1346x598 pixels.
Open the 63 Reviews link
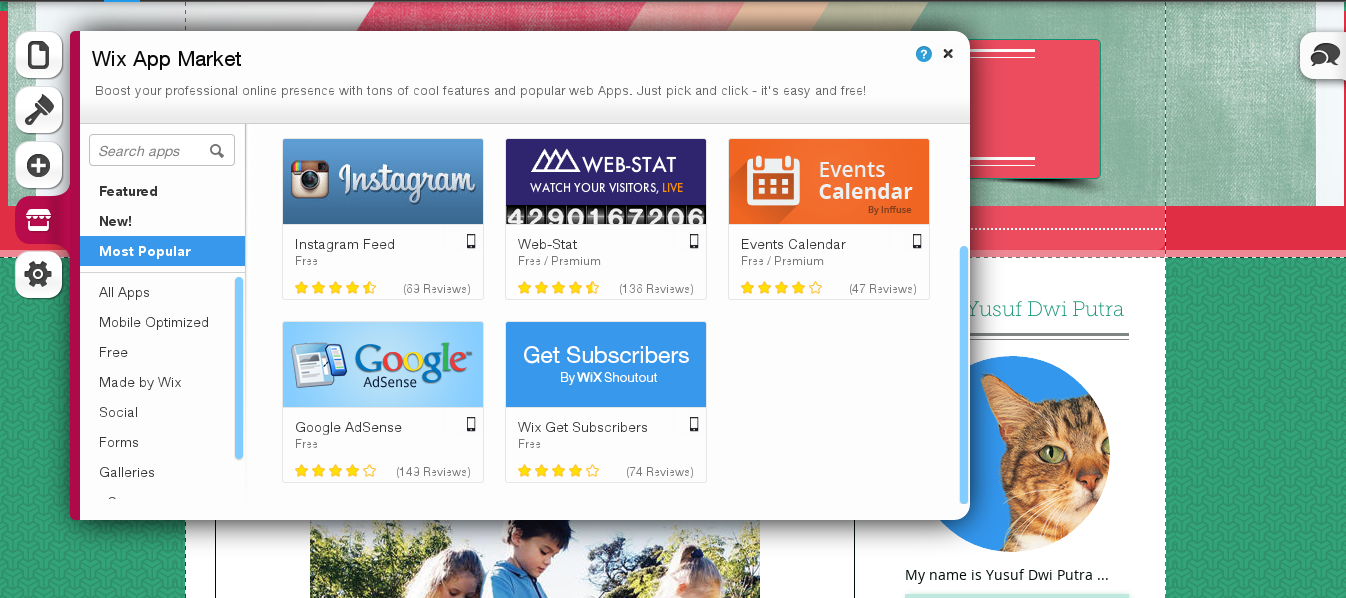click(437, 289)
